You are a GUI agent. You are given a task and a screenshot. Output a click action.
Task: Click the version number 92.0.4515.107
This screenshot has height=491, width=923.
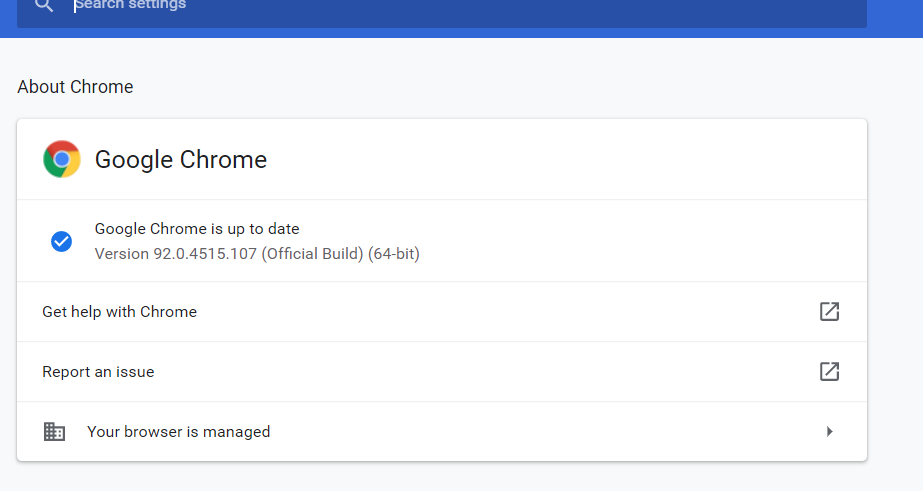coord(204,254)
